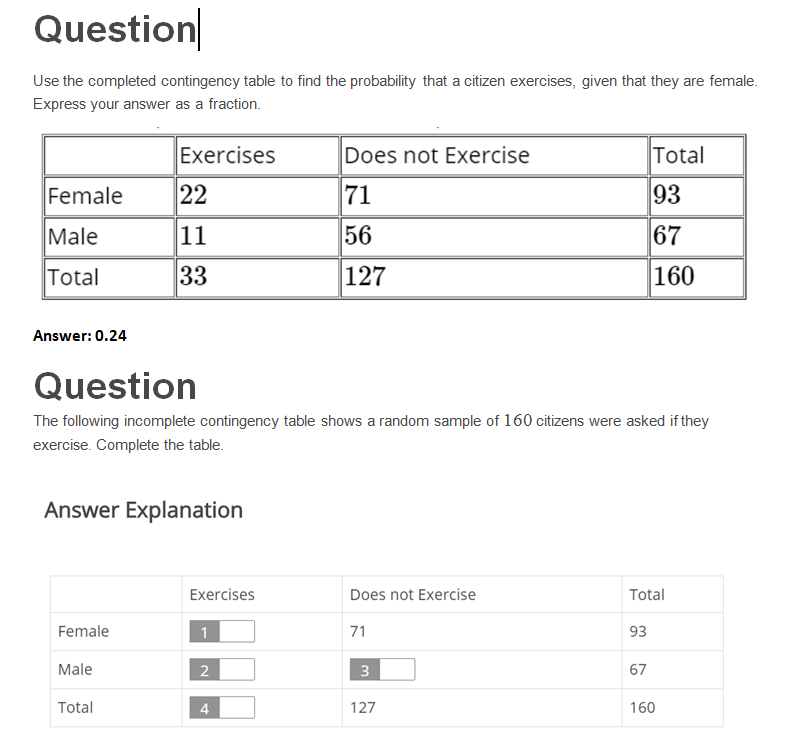The width and height of the screenshot is (802, 754).
Task: Select cell showing 22 in top table
Action: (192, 195)
